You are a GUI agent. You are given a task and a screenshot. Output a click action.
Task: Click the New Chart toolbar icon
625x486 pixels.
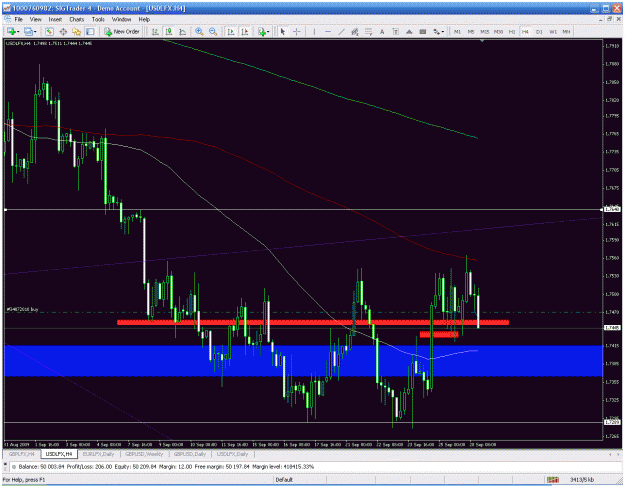click(11, 31)
